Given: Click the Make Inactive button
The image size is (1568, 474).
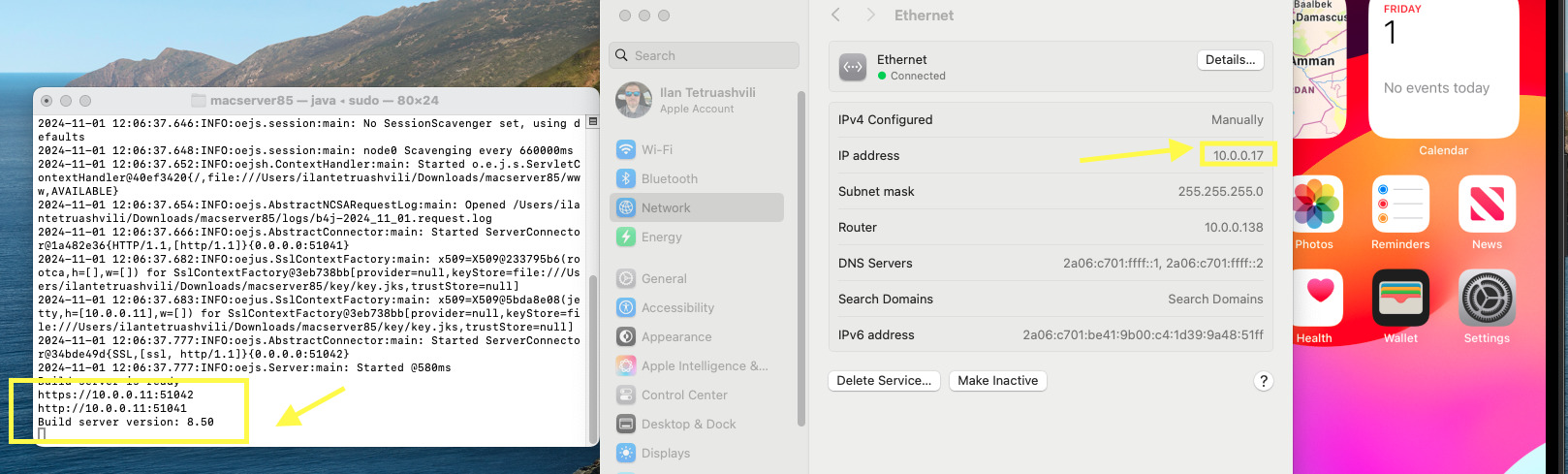Looking at the screenshot, I should pos(997,381).
